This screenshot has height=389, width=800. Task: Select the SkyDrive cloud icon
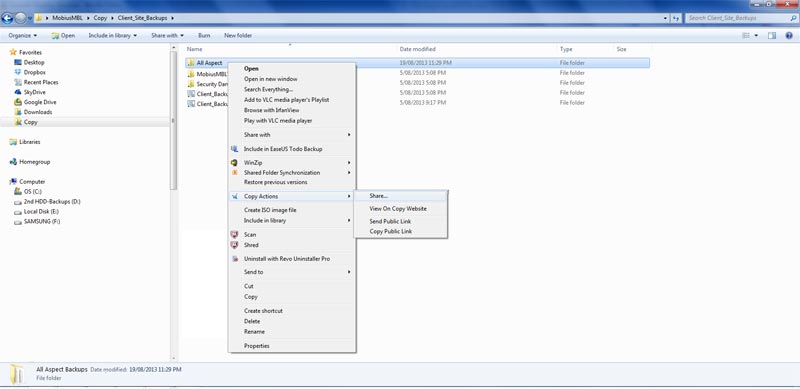click(x=18, y=92)
